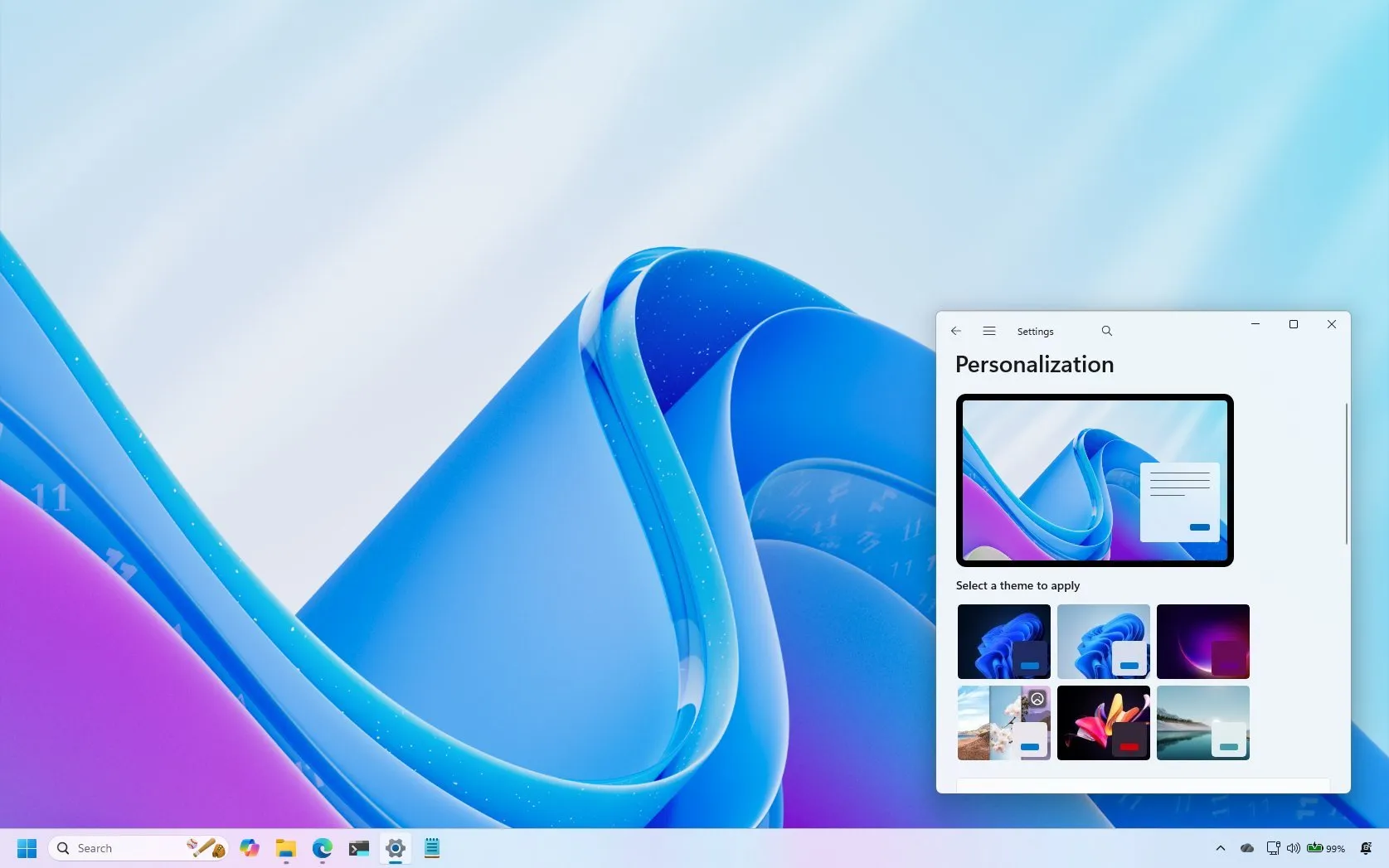Go back using the Settings back arrow
This screenshot has height=868, width=1389.
(x=955, y=330)
